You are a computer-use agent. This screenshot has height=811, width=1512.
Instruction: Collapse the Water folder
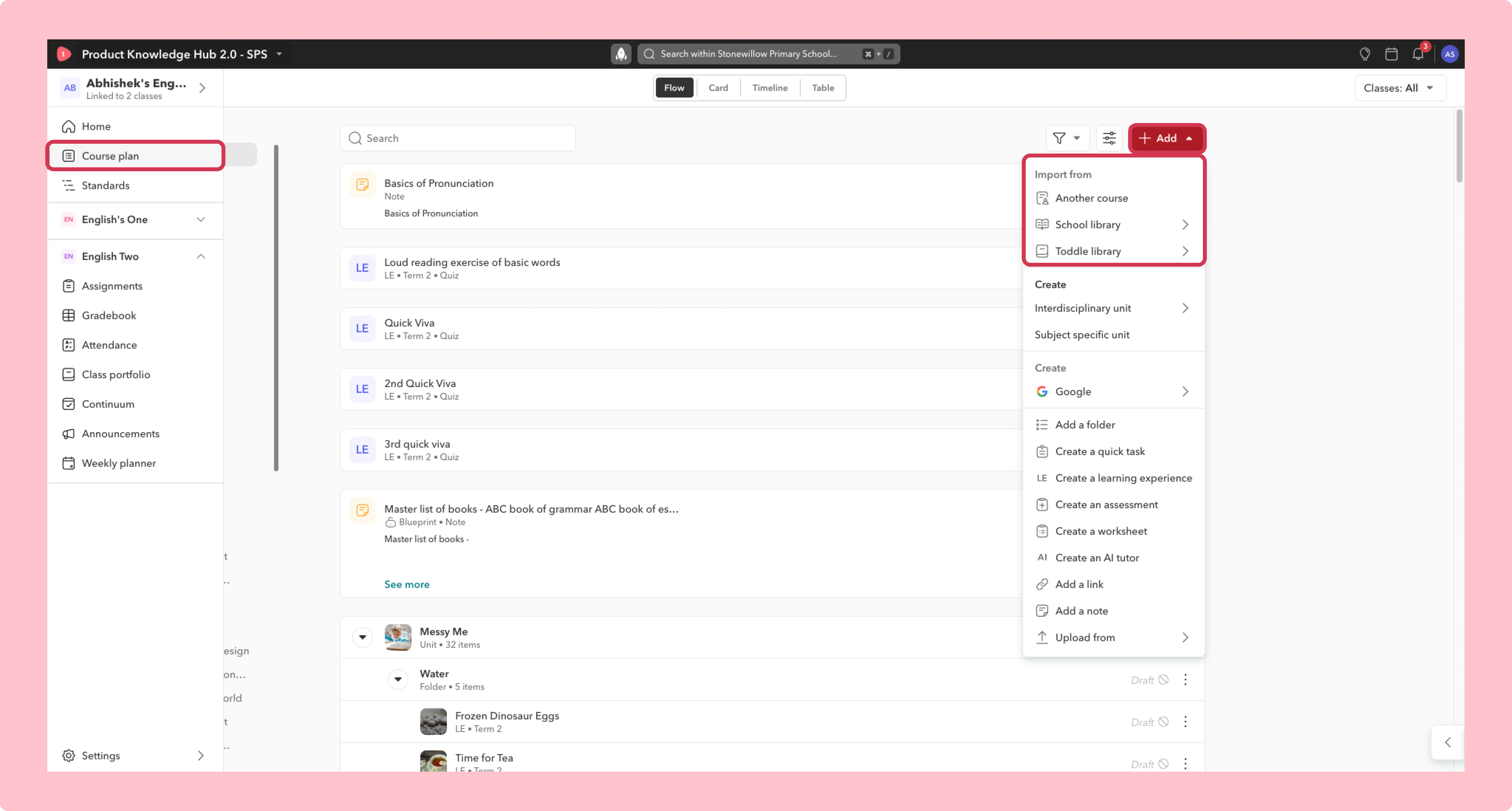[x=398, y=680]
